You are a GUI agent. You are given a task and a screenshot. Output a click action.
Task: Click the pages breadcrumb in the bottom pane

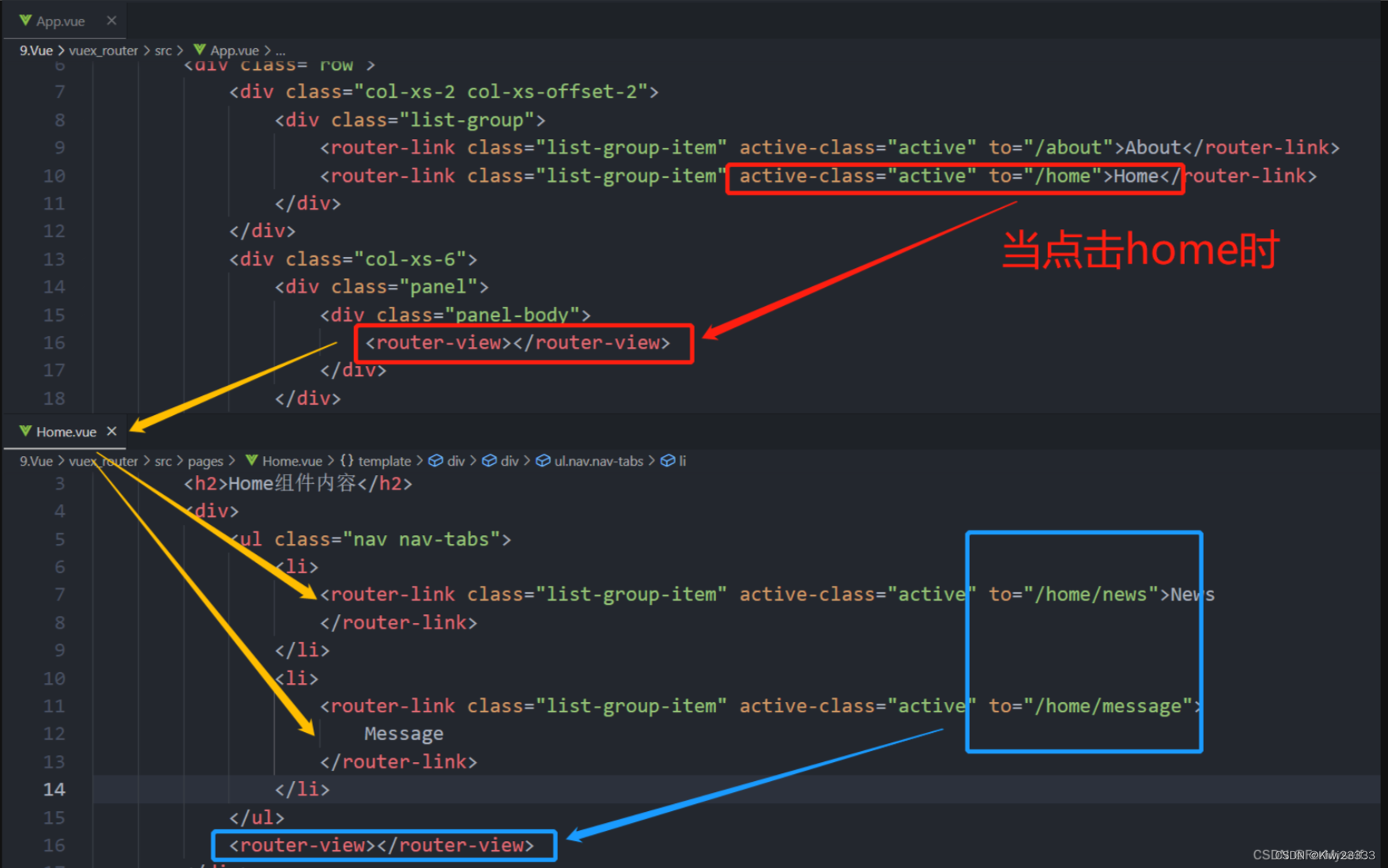tap(206, 461)
